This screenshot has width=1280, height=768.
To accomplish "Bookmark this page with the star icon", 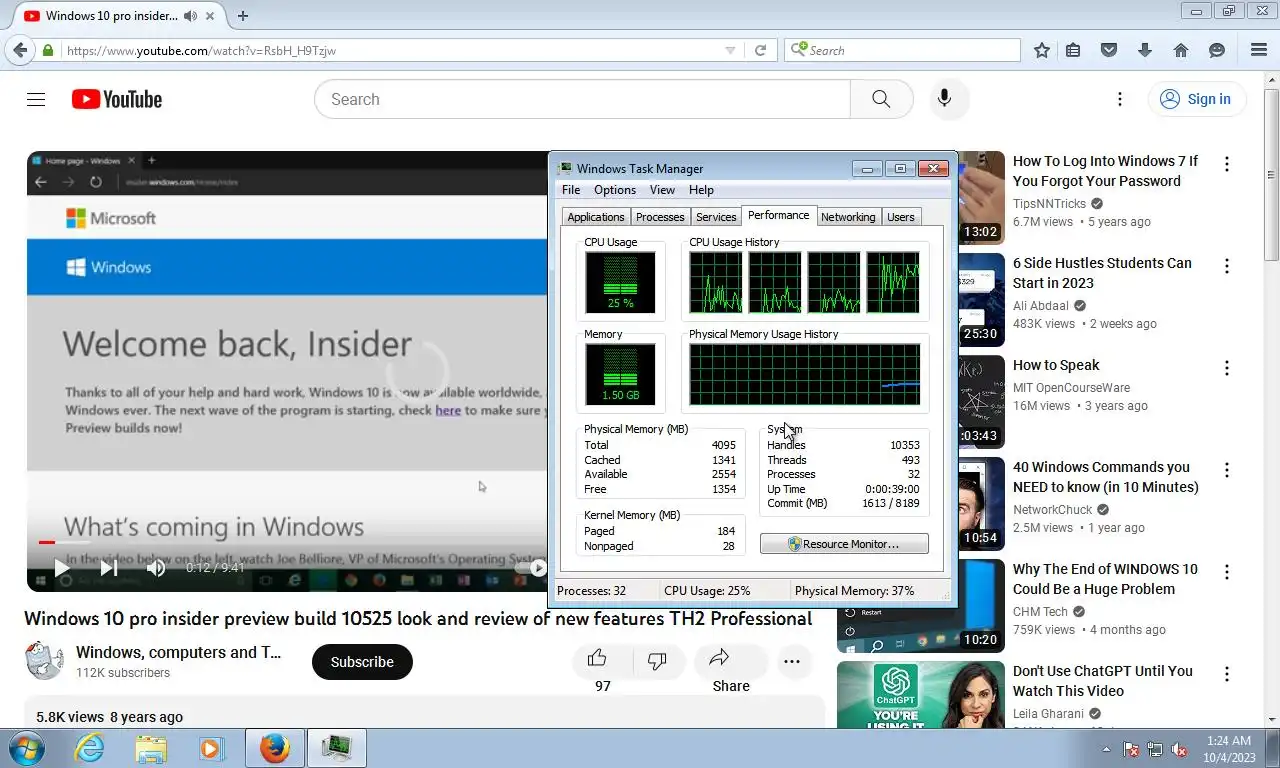I will pos(1042,50).
